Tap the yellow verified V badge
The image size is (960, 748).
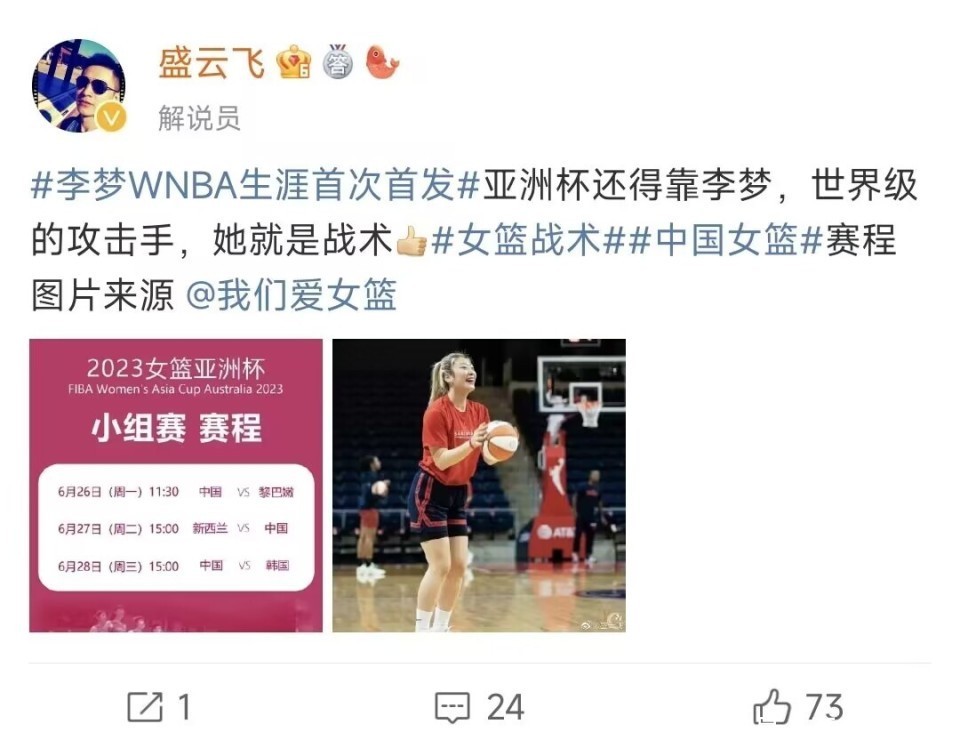(111, 118)
